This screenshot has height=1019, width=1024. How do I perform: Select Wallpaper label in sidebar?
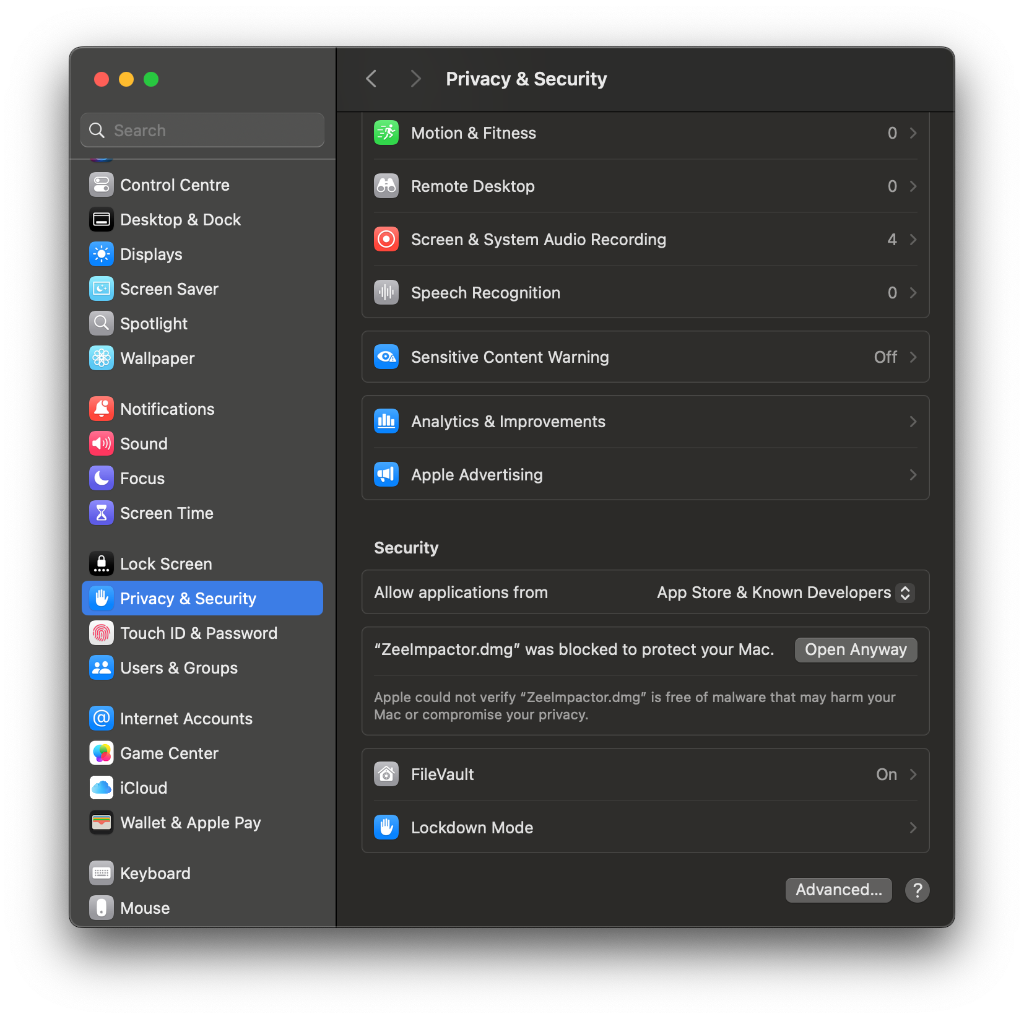tap(157, 358)
